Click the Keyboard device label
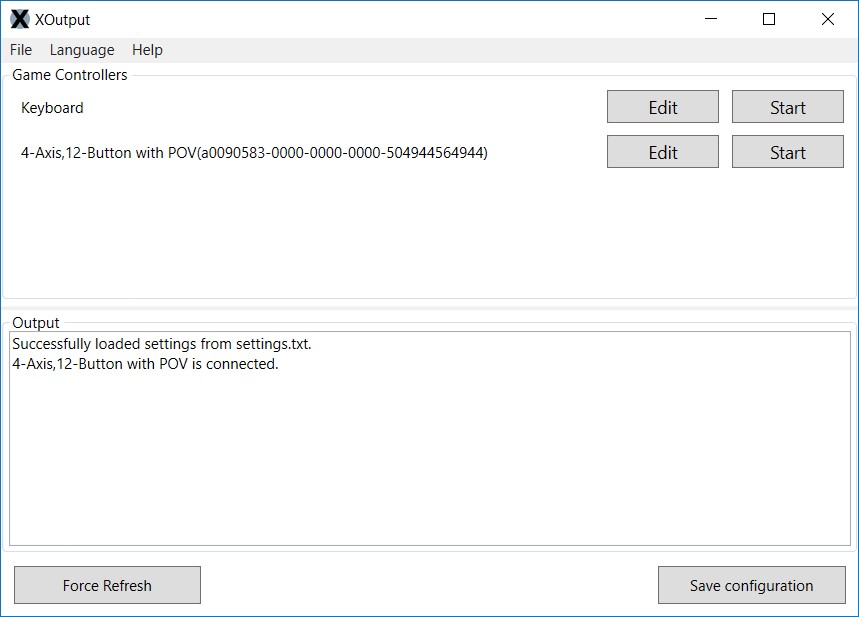This screenshot has width=859, height=617. (52, 107)
